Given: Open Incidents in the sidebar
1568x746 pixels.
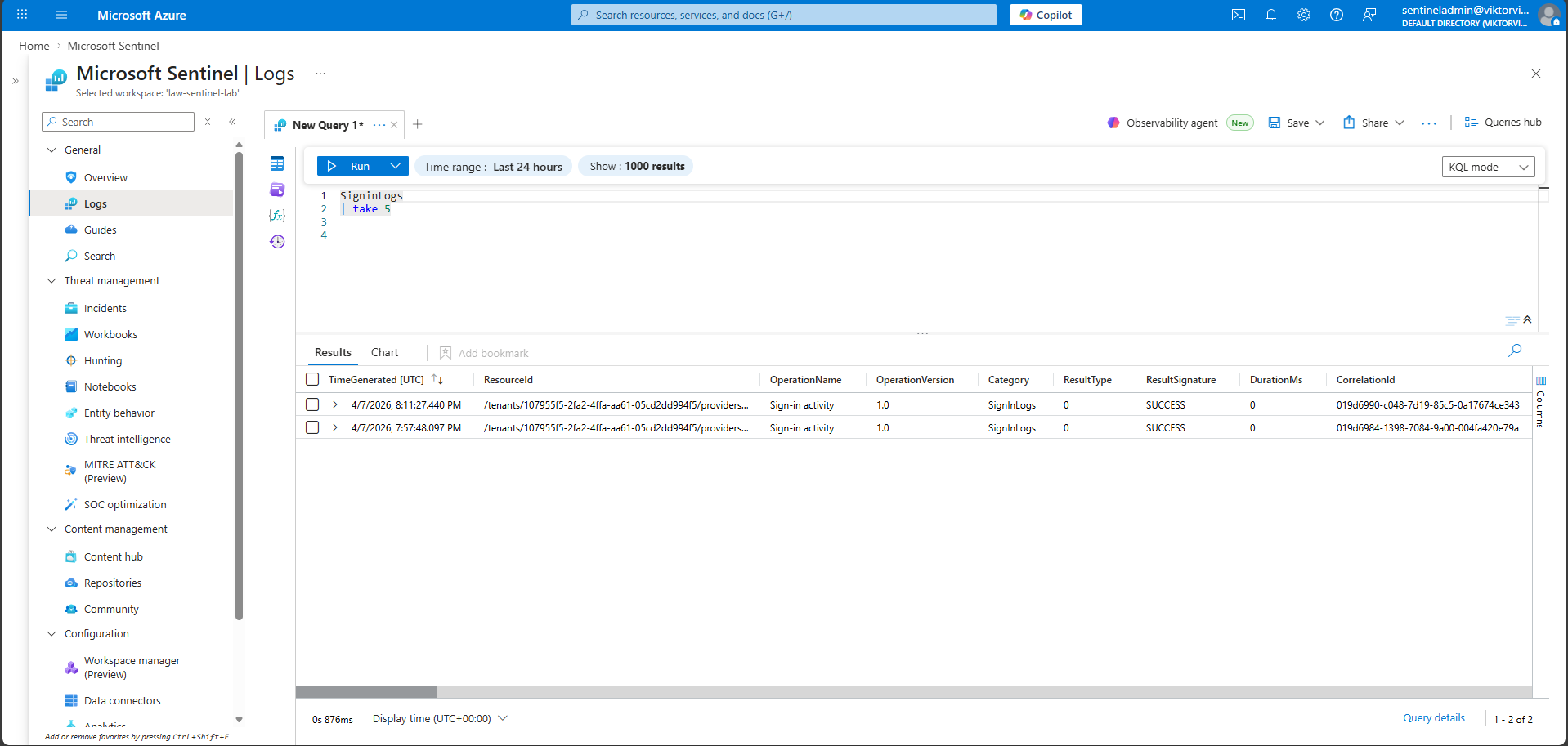Looking at the screenshot, I should click(x=105, y=308).
